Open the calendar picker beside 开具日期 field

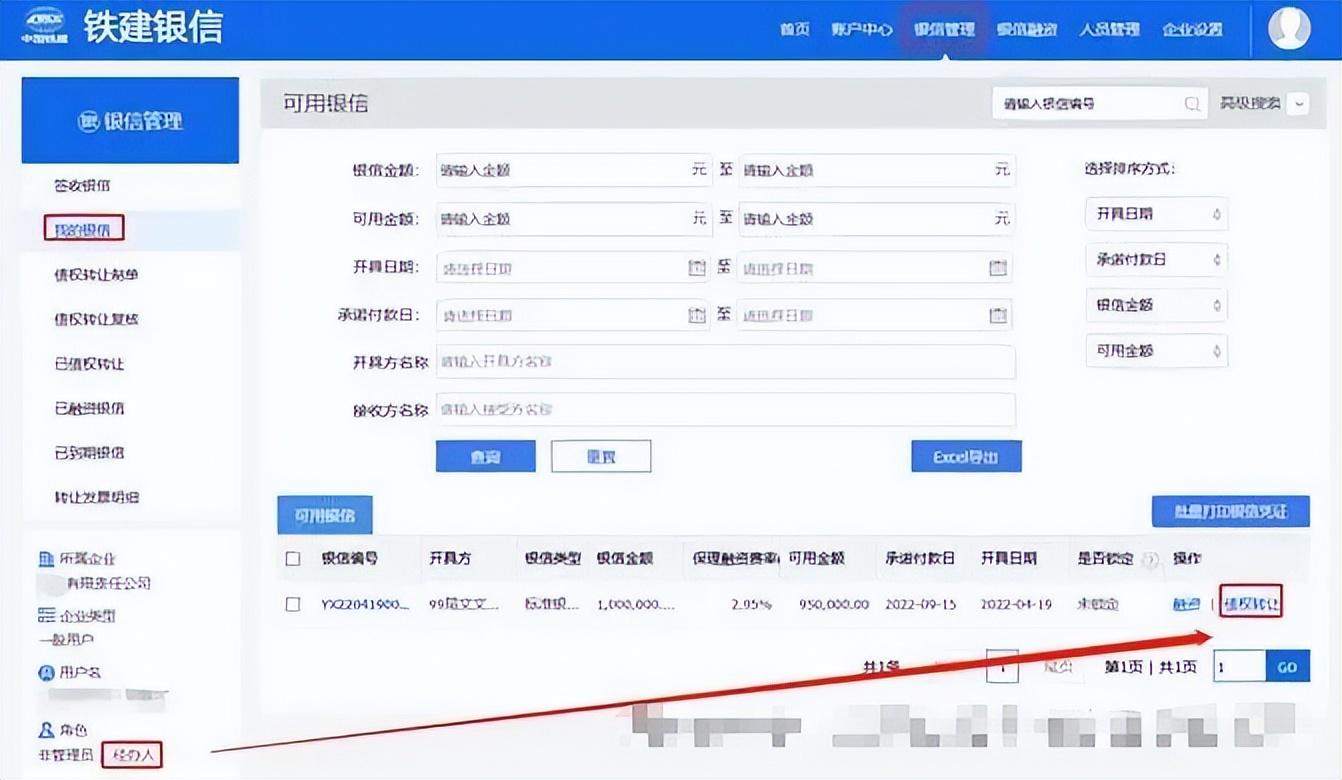pos(696,267)
